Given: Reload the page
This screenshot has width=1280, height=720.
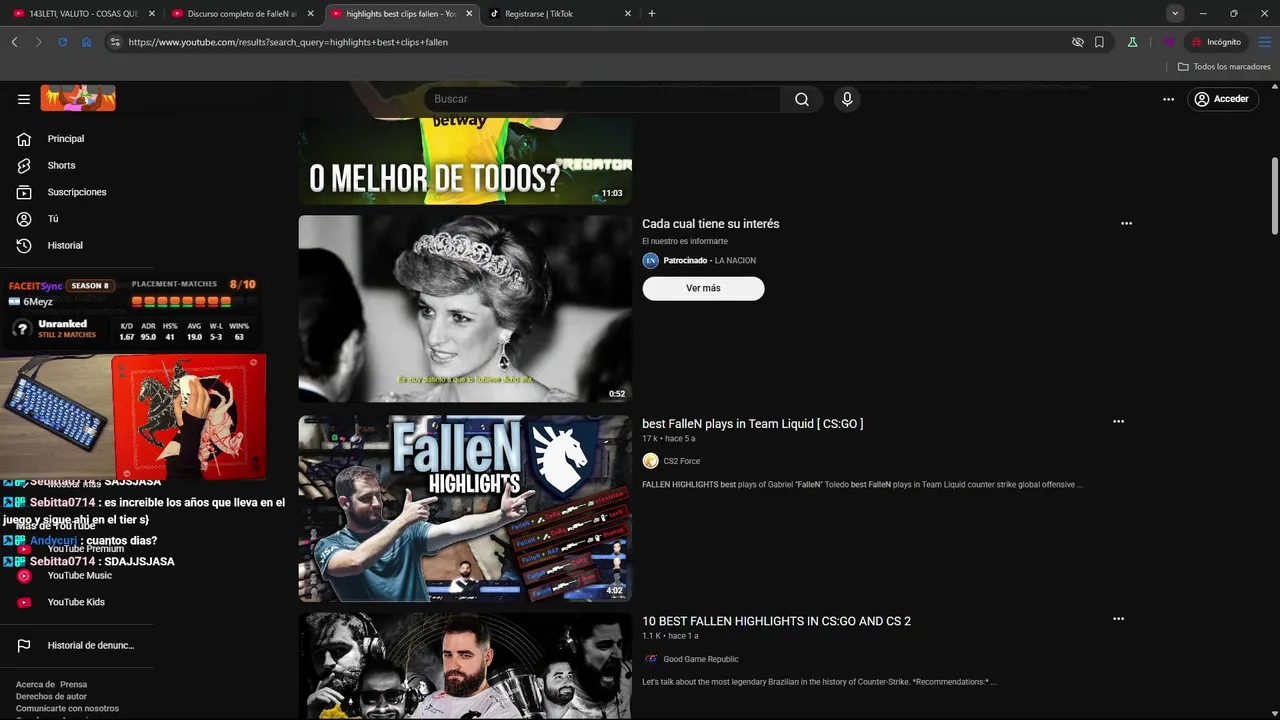Looking at the screenshot, I should (62, 42).
